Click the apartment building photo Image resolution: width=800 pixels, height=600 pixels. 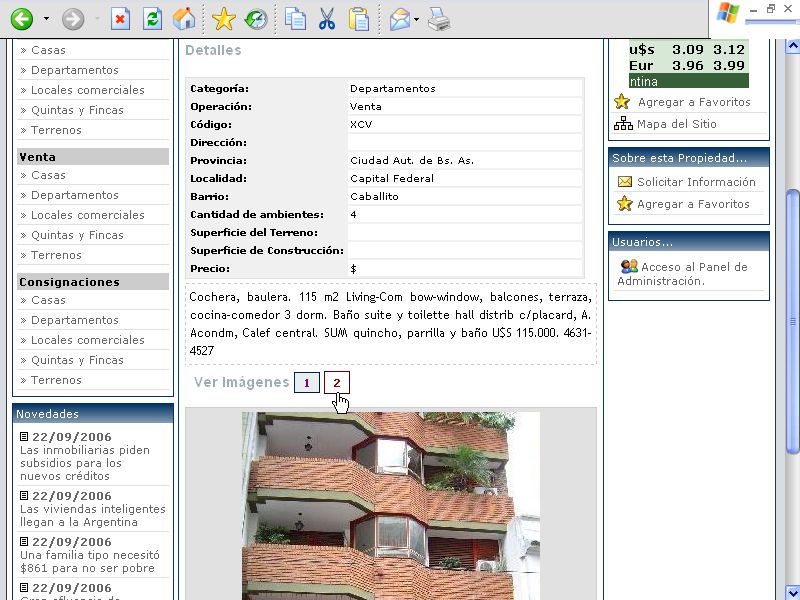(391, 506)
